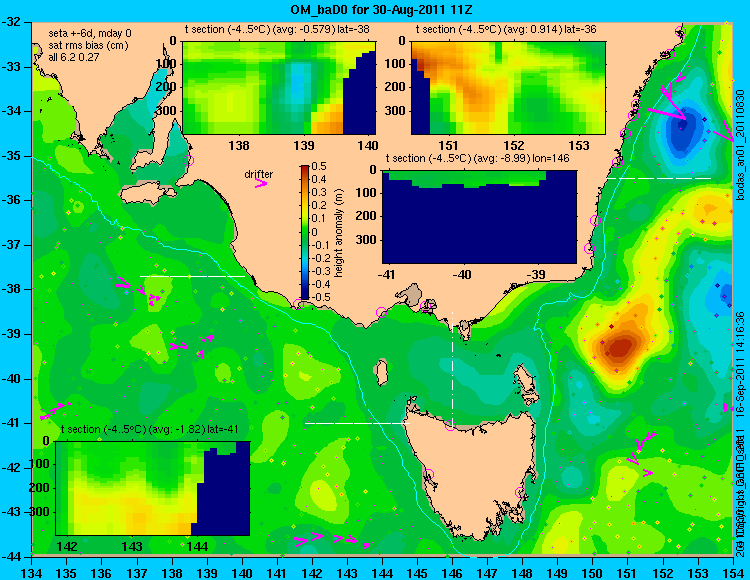750x580 pixels.
Task: Click the title 'OM_baD0 for 30-Aug-2011 11Z'
Action: (381, 9)
